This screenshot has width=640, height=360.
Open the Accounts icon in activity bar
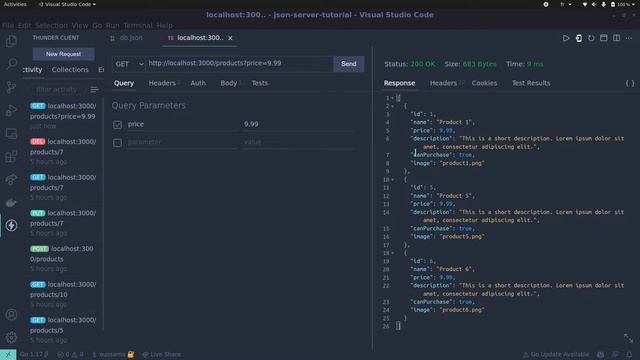point(11,314)
